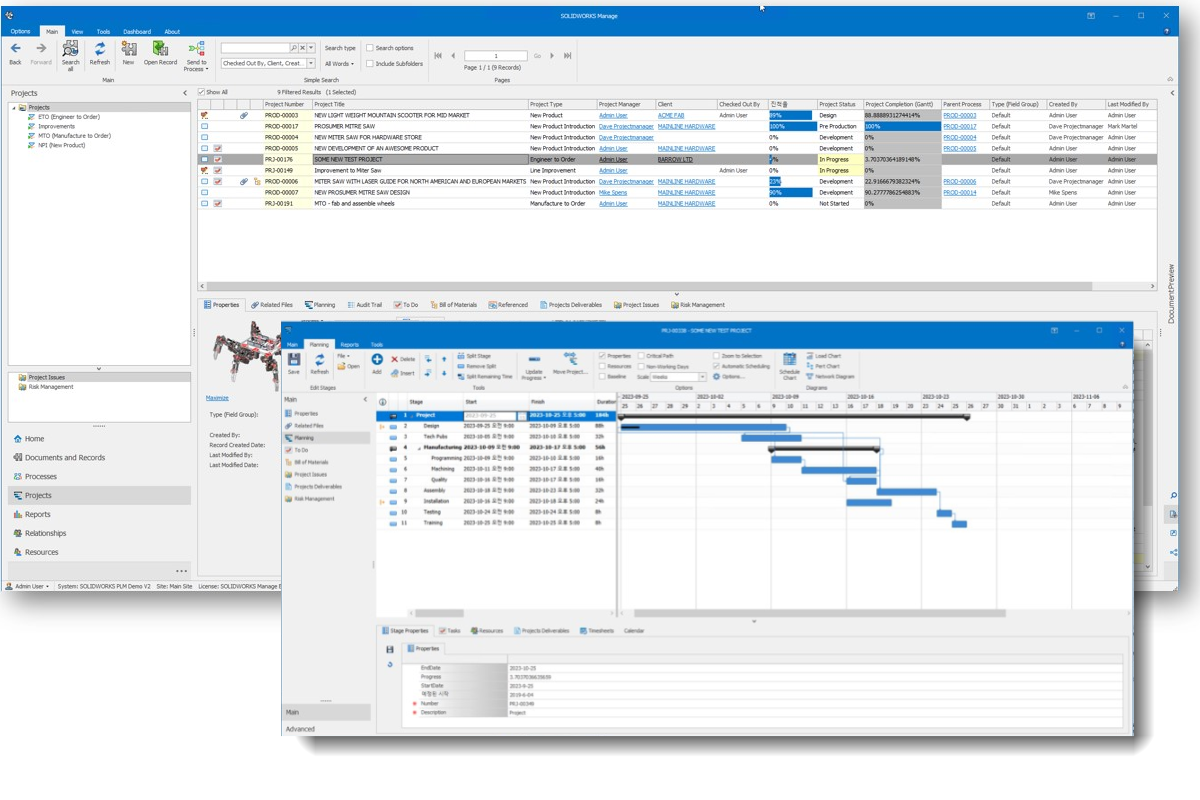Collapse the Main side panel in planning window
Screen dimensions: 1200x800
[365, 400]
